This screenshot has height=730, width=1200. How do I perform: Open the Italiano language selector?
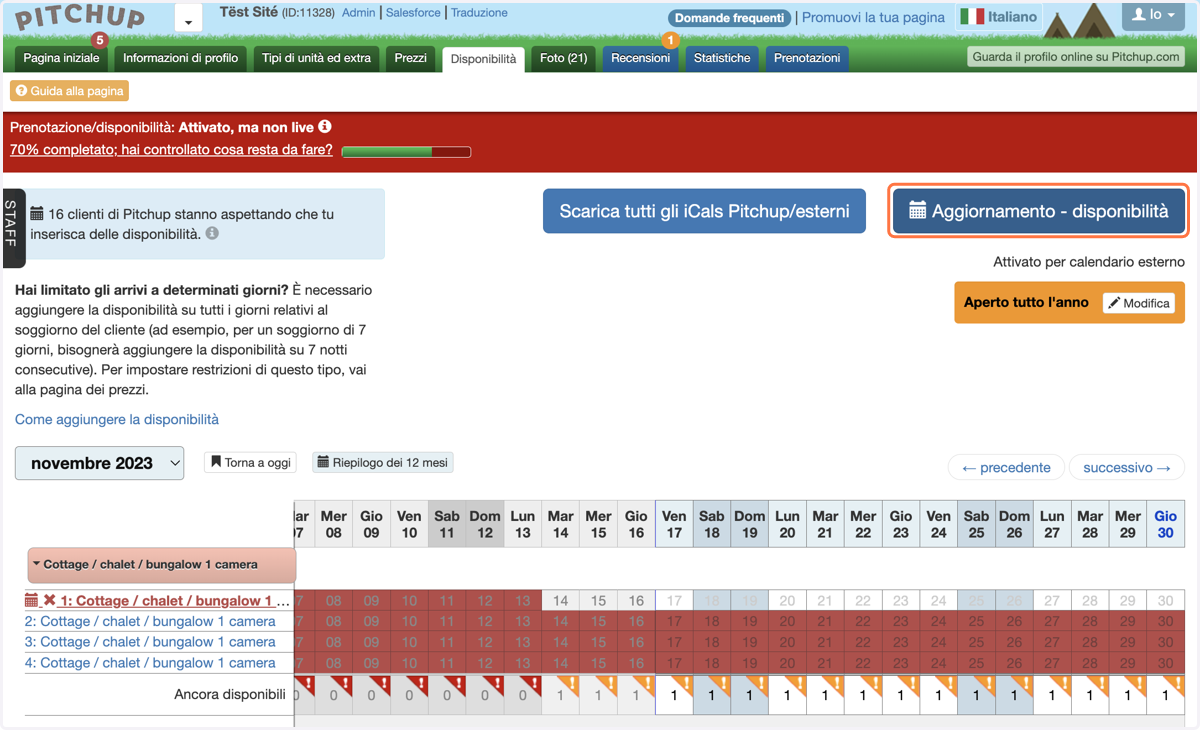(x=998, y=17)
